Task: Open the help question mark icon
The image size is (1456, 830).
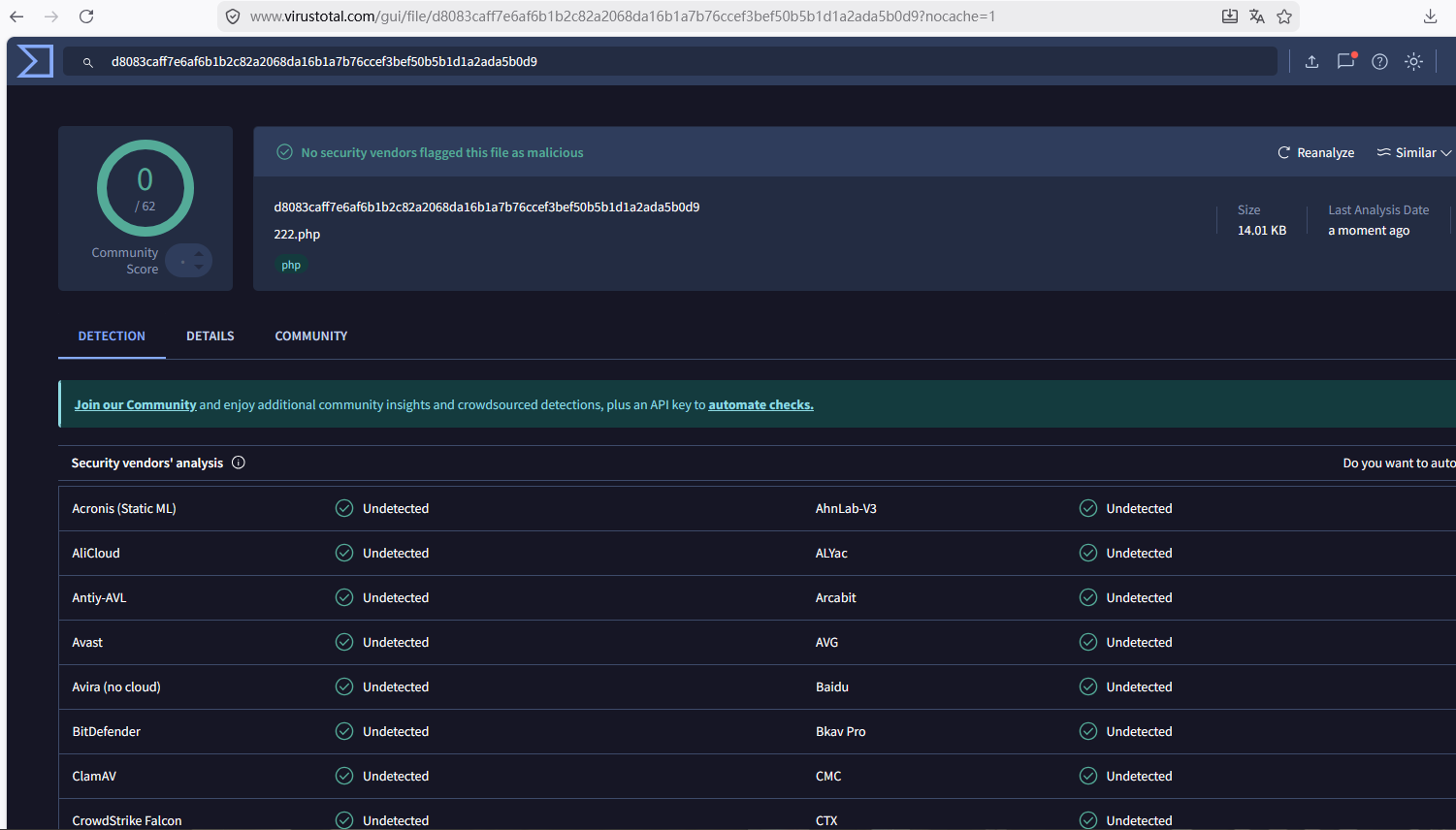Action: click(x=1379, y=61)
